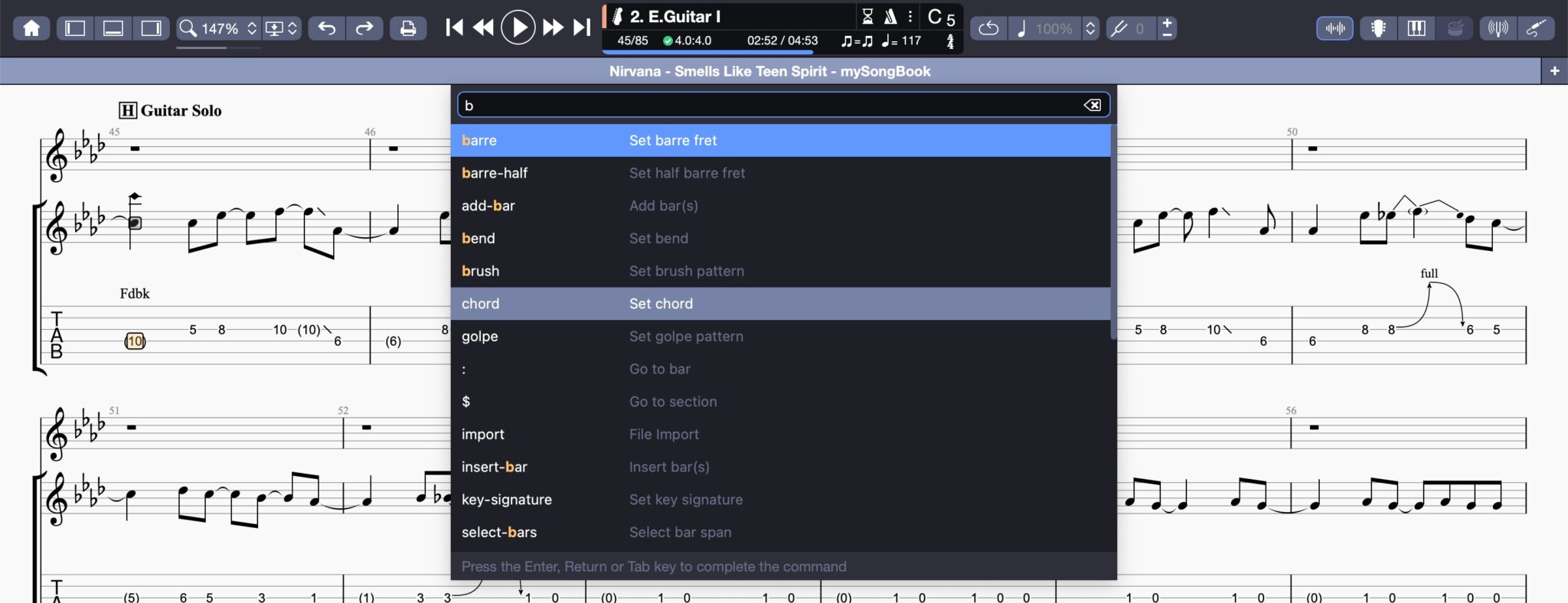Click the eighth-note triplet feel indicator

click(x=857, y=41)
